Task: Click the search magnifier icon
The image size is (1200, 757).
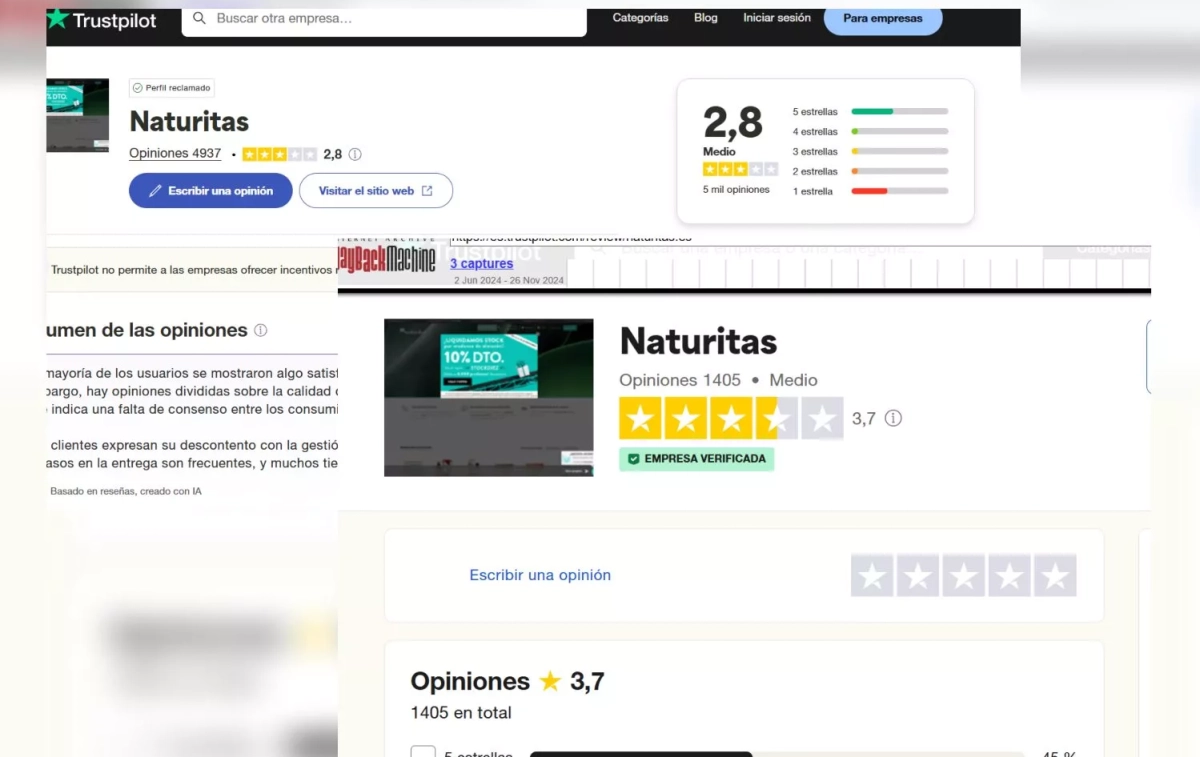Action: pos(199,19)
